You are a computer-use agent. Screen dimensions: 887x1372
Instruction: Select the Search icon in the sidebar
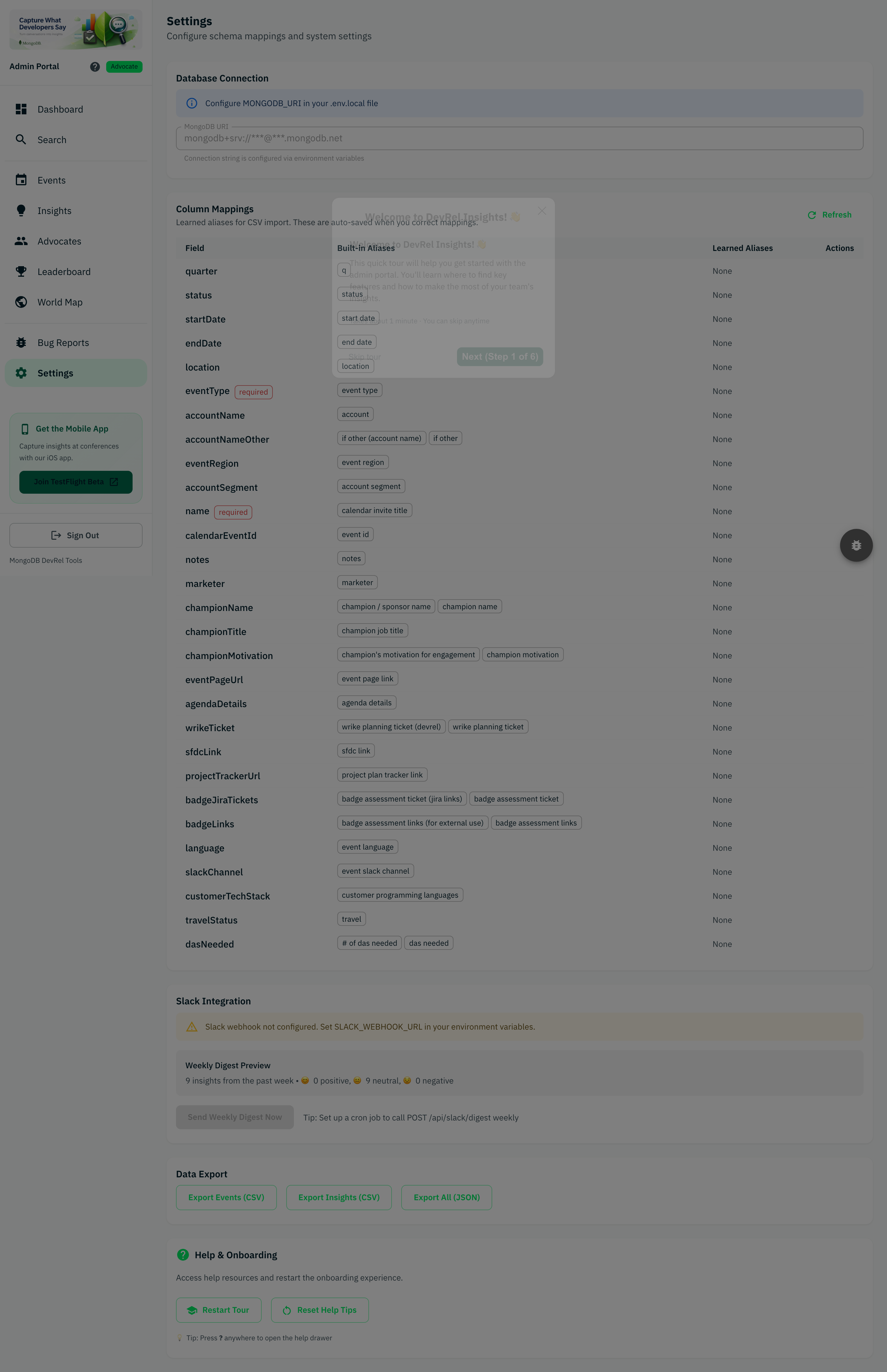tap(21, 139)
